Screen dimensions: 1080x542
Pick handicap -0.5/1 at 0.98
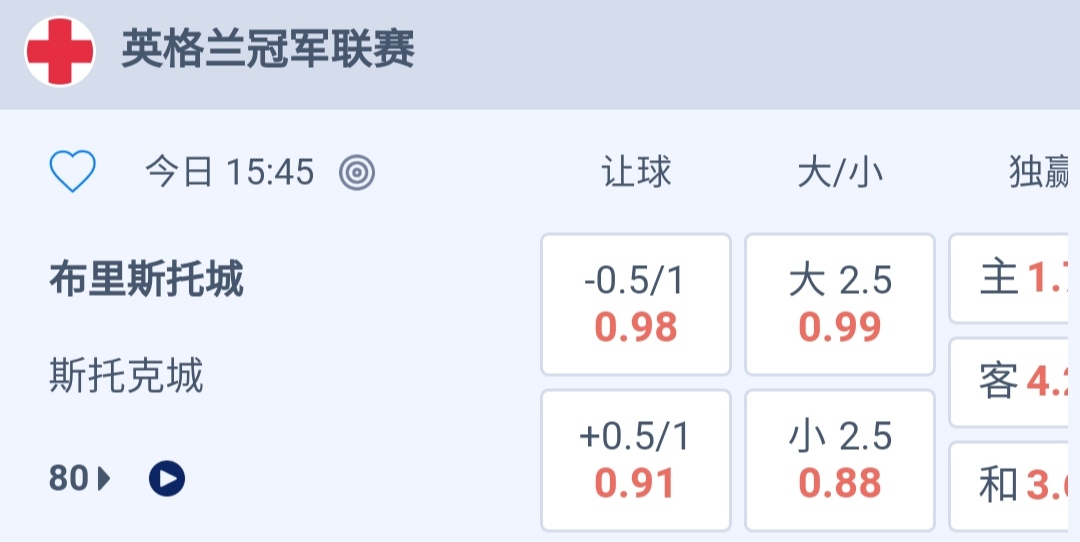coord(636,304)
